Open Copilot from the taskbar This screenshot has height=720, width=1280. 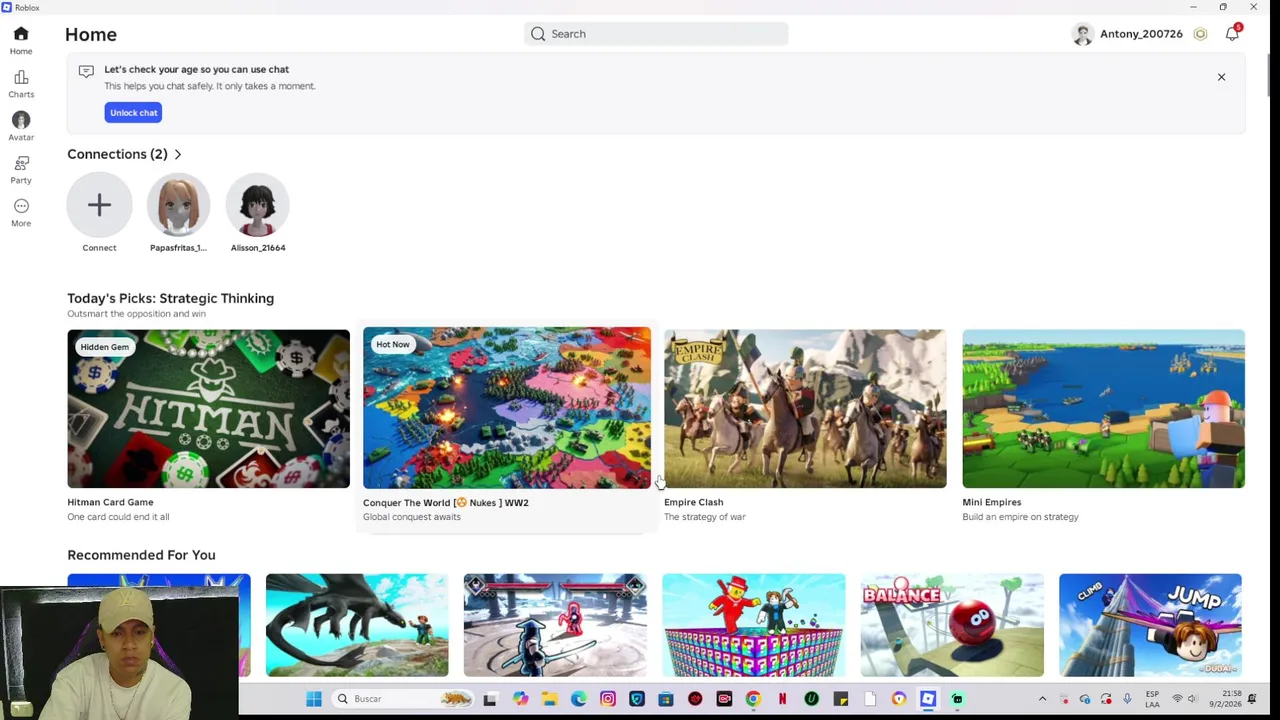click(x=520, y=699)
